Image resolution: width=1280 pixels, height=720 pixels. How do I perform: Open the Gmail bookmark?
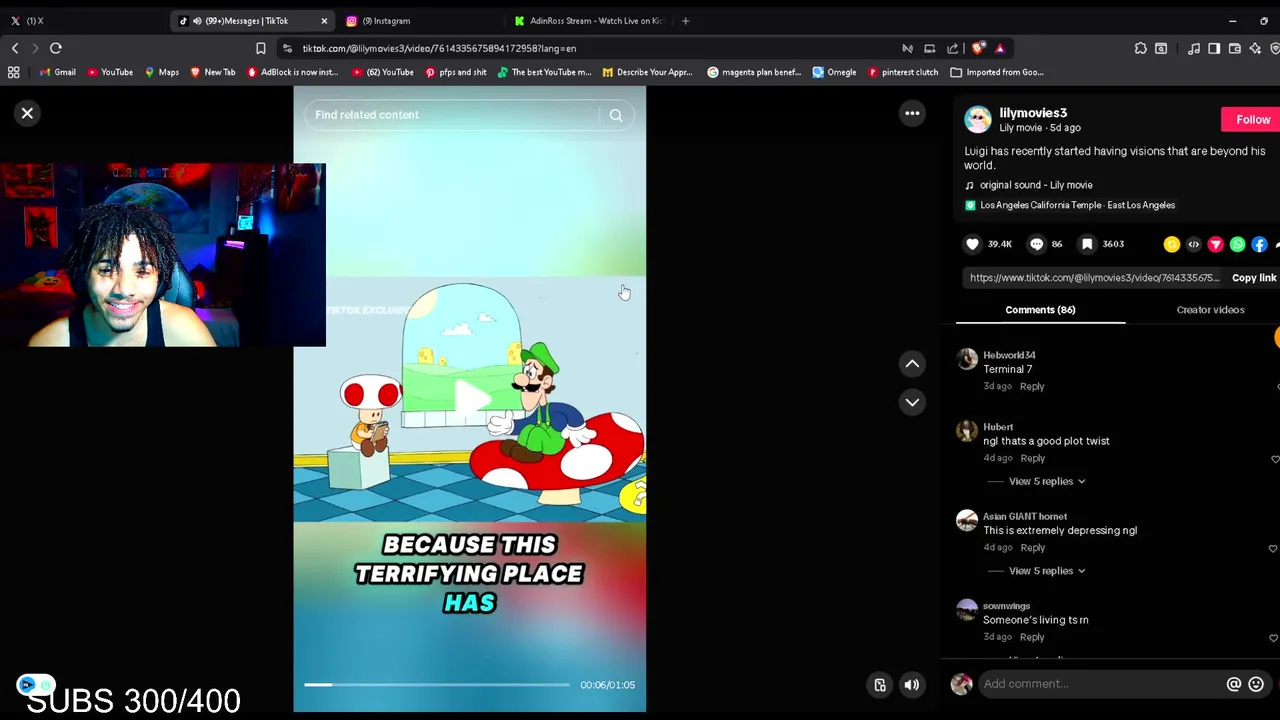pos(57,72)
